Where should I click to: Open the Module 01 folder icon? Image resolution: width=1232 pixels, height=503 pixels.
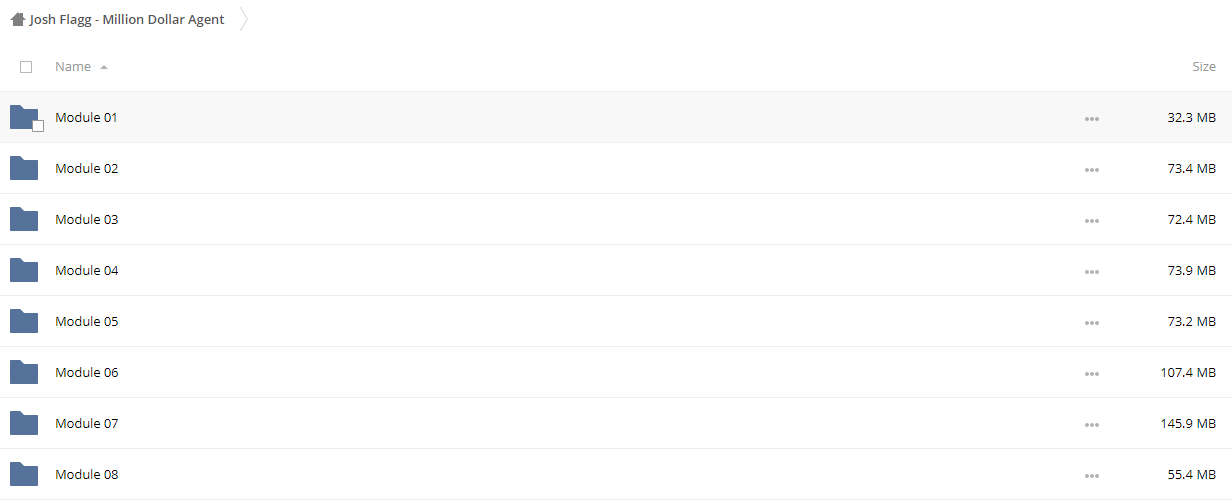click(24, 117)
